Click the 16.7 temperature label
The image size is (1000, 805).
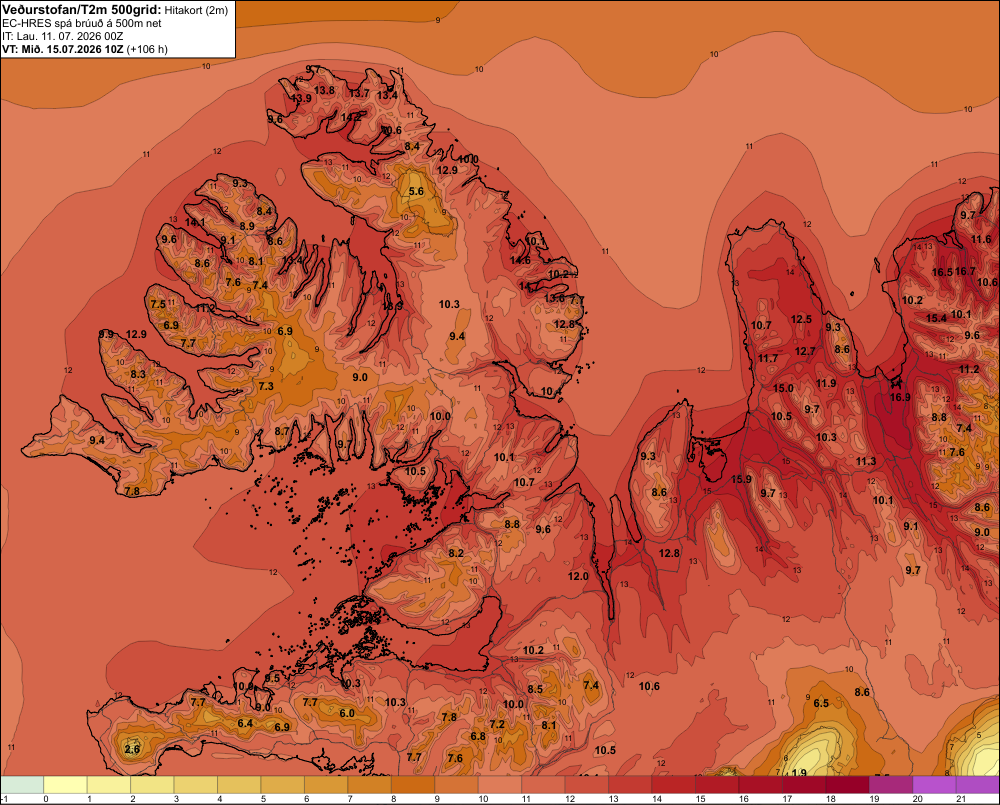(965, 271)
